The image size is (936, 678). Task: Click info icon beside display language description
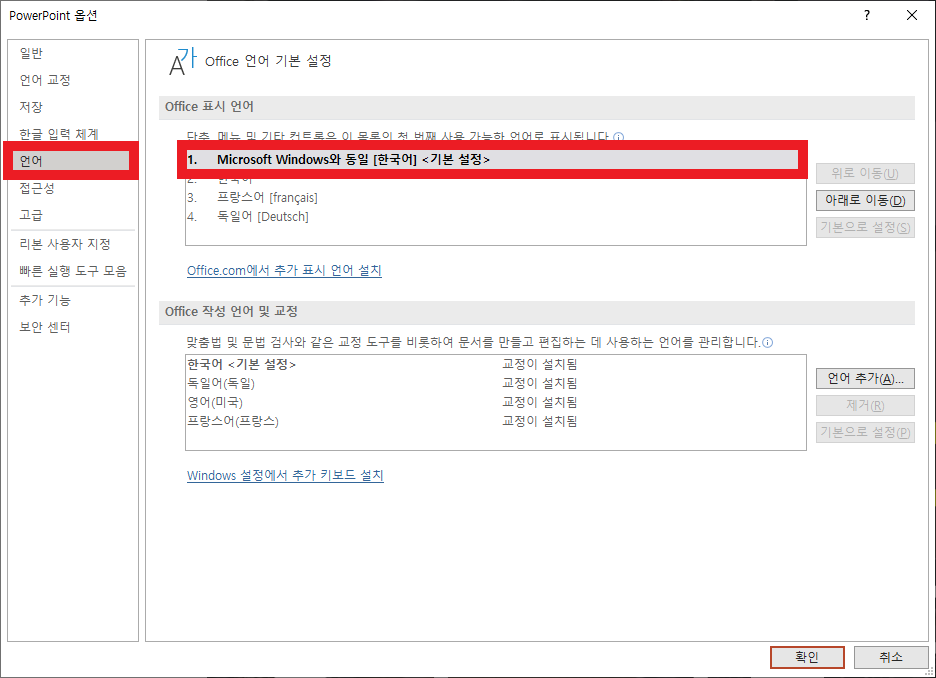point(618,137)
